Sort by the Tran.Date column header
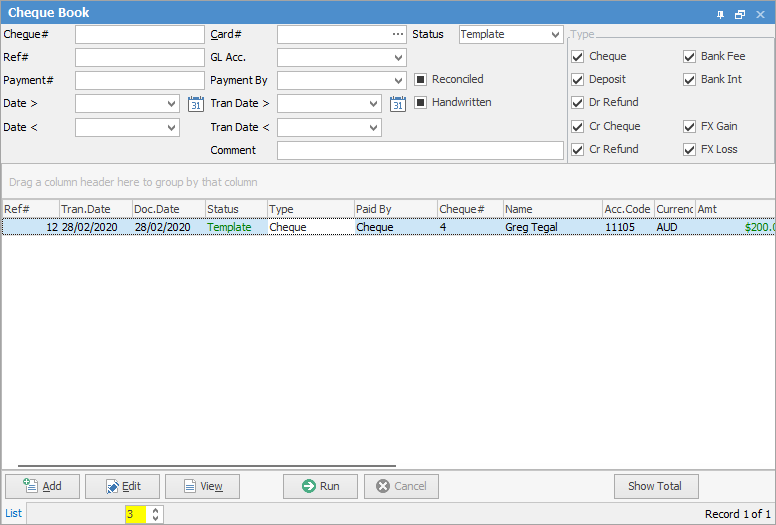The height and width of the screenshot is (525, 776). pos(96,209)
